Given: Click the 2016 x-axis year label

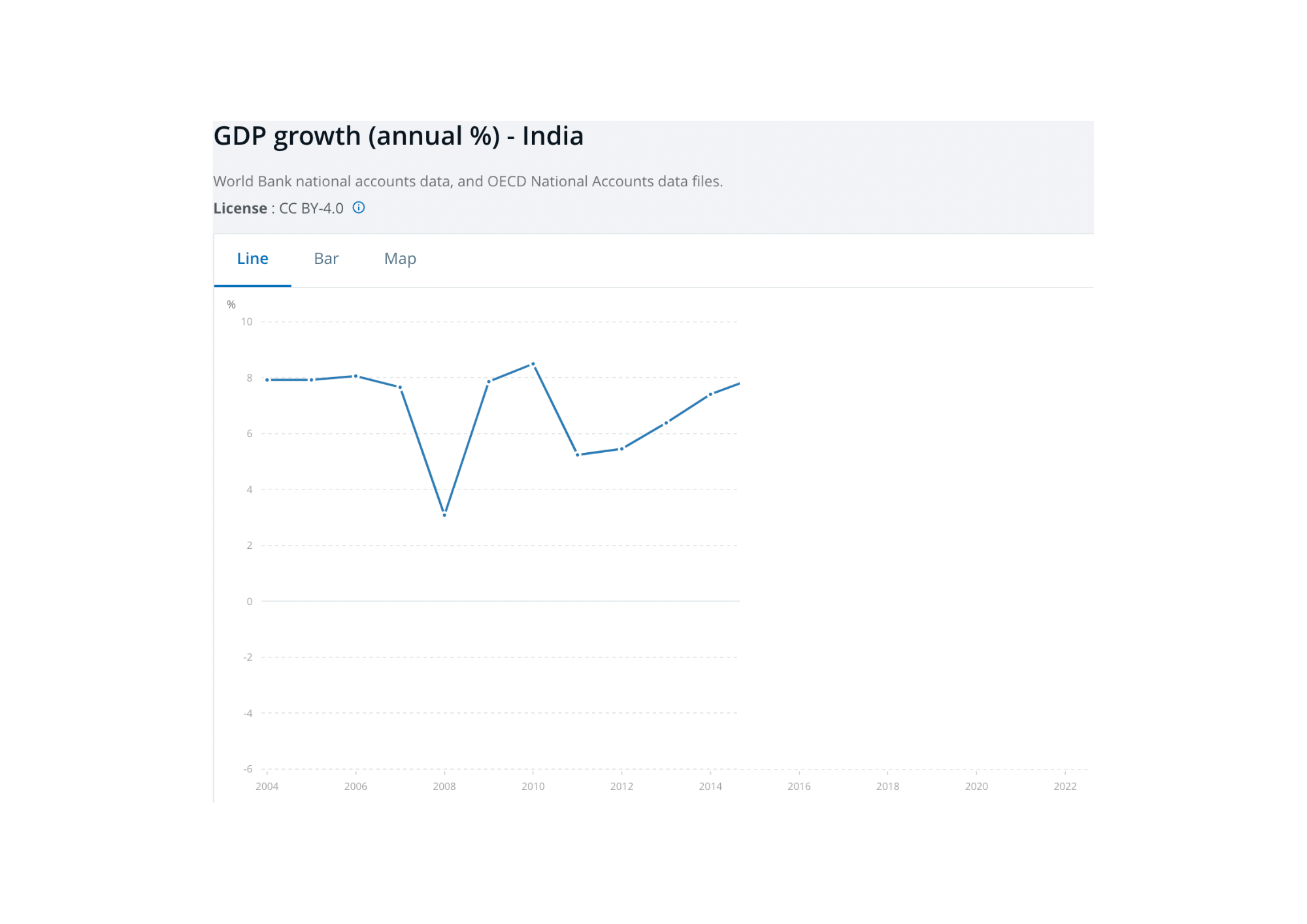Looking at the screenshot, I should coord(799,786).
